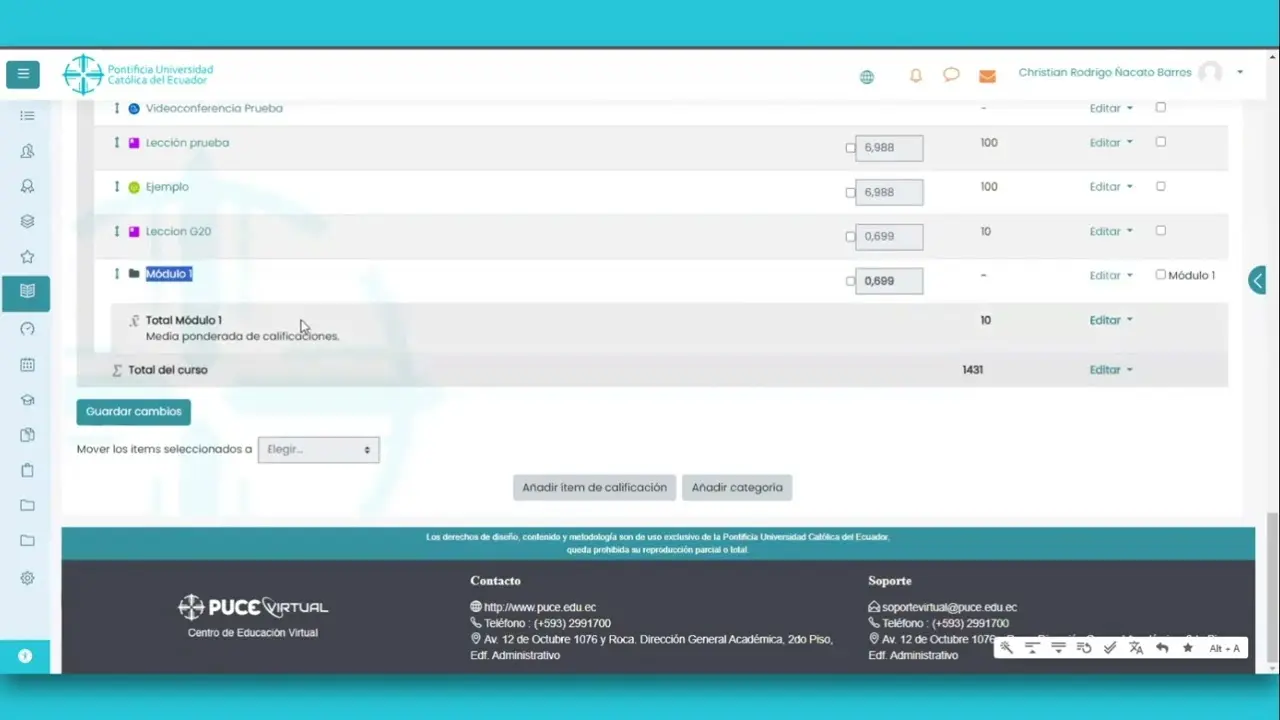This screenshot has width=1280, height=720.
Task: Open the list icon in left sidebar
Action: (27, 116)
